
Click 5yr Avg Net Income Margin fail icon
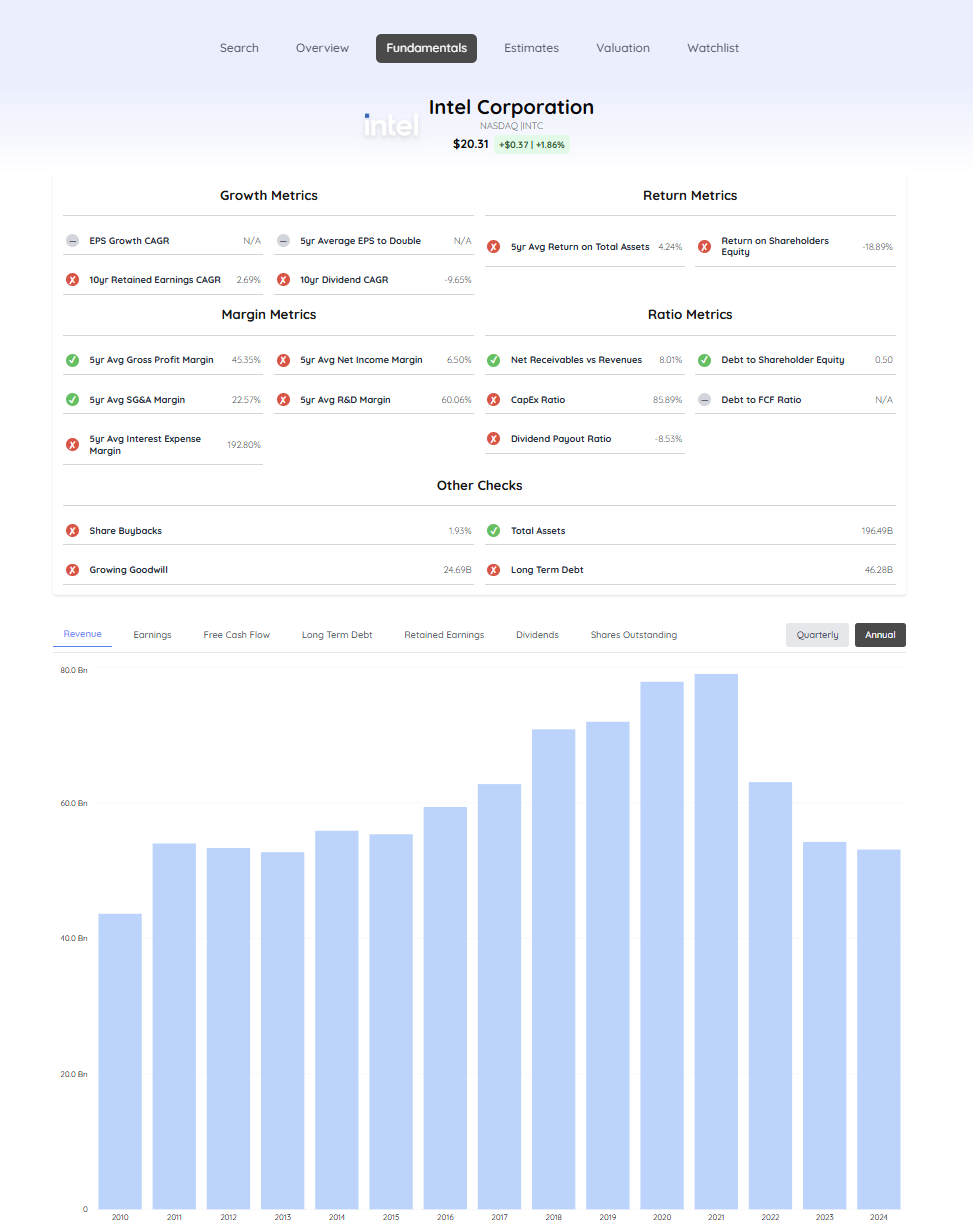coord(283,360)
